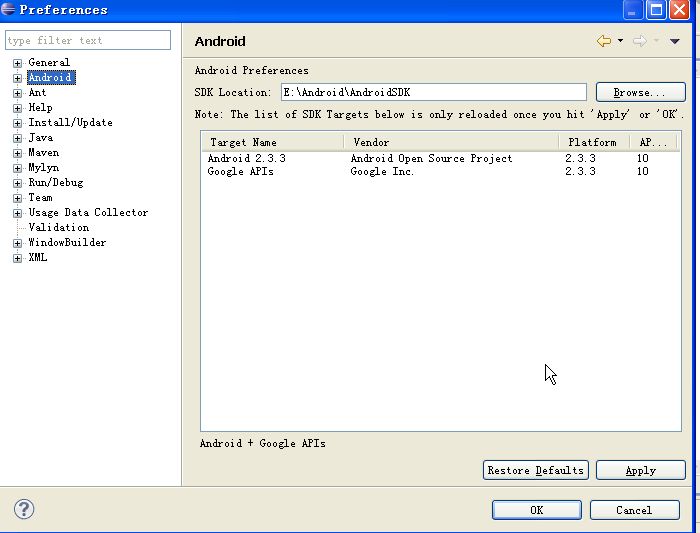700x533 pixels.
Task: Expand the Maven tree node
Action: coord(17,153)
